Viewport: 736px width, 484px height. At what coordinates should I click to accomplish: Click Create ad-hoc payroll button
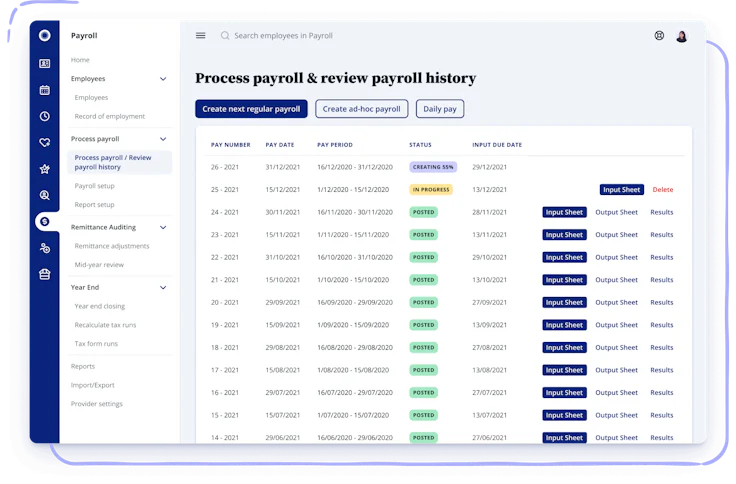click(361, 109)
